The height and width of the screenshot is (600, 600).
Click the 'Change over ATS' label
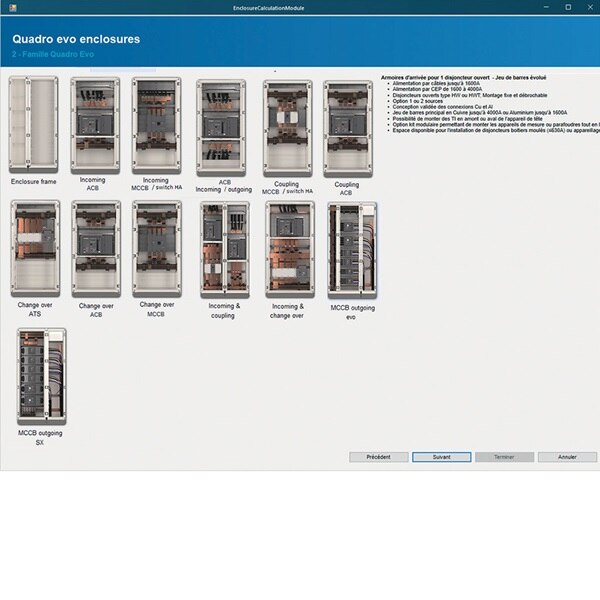pyautogui.click(x=35, y=309)
